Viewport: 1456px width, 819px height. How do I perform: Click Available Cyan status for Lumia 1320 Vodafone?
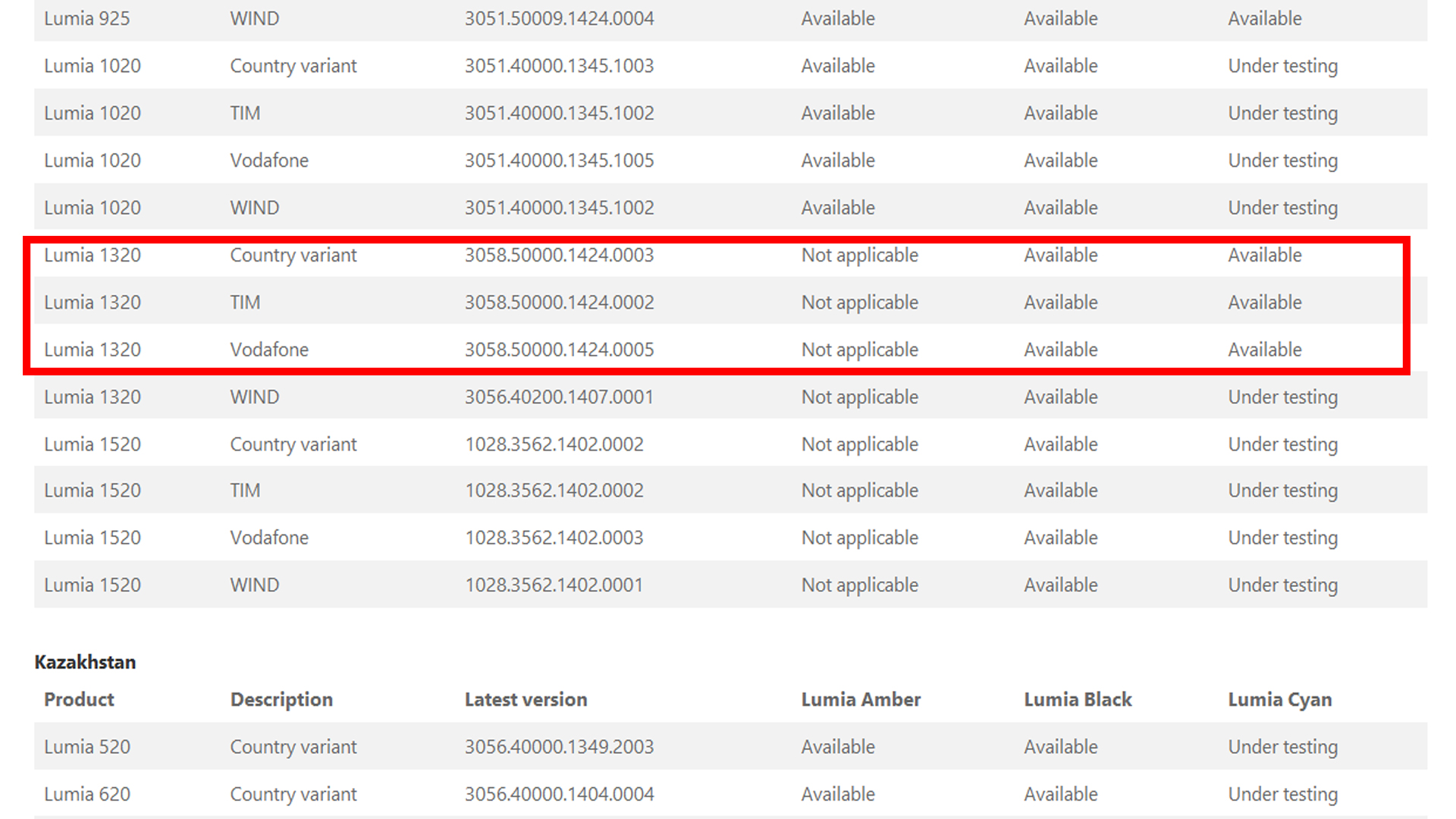pyautogui.click(x=1264, y=350)
